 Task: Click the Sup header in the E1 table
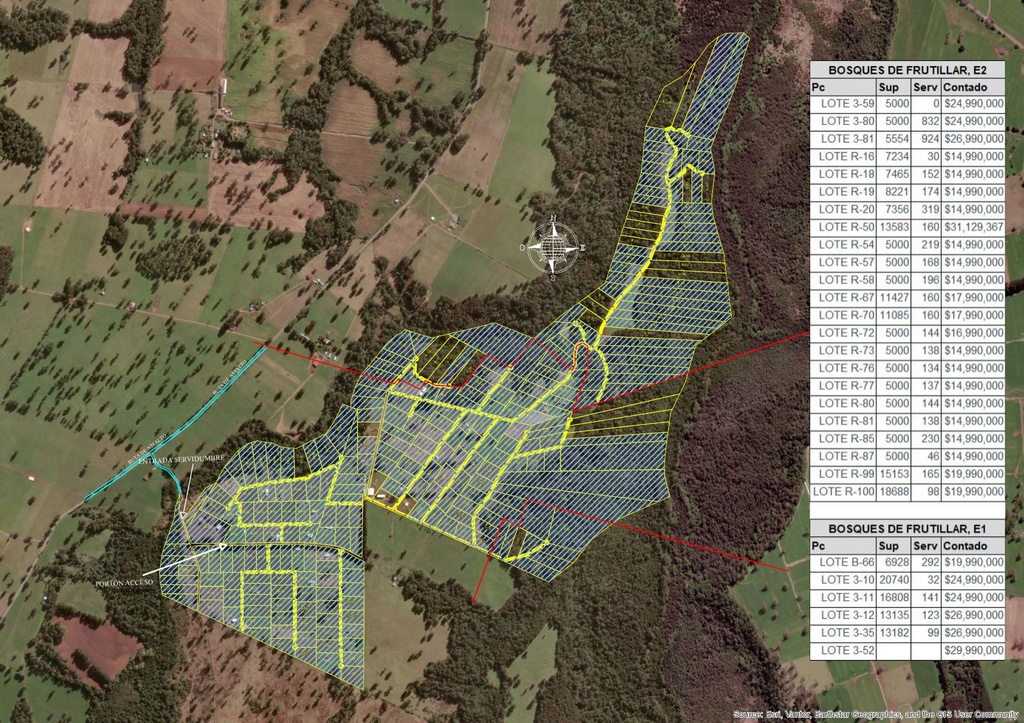pos(893,546)
